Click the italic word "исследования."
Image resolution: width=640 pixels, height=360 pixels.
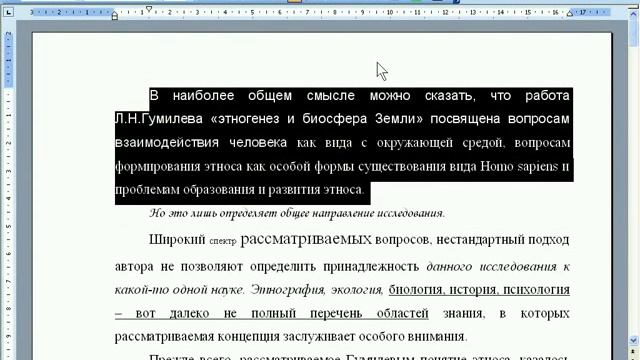point(411,213)
